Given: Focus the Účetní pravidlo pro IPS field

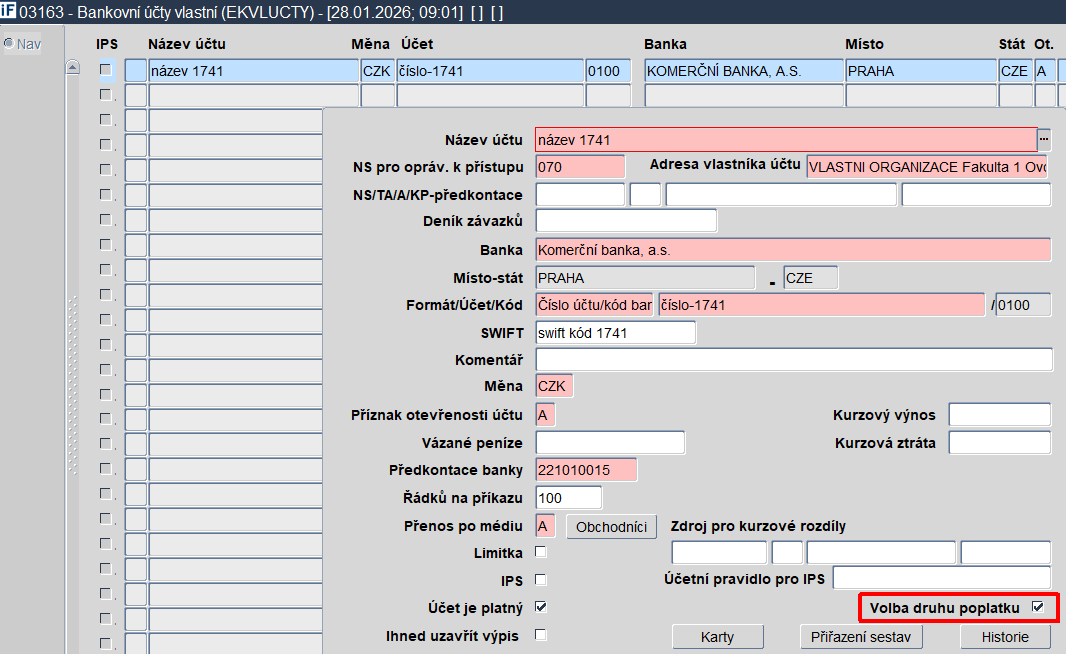Looking at the screenshot, I should 942,579.
